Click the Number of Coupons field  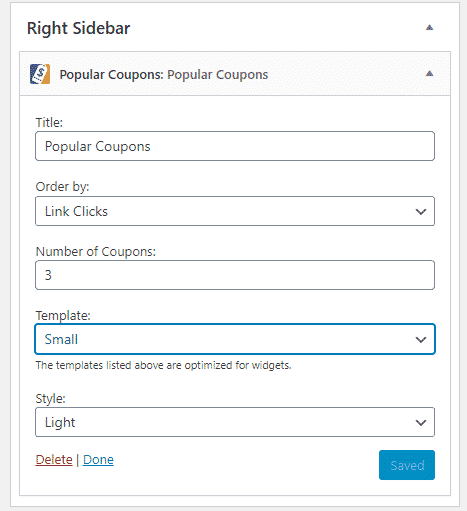point(235,275)
